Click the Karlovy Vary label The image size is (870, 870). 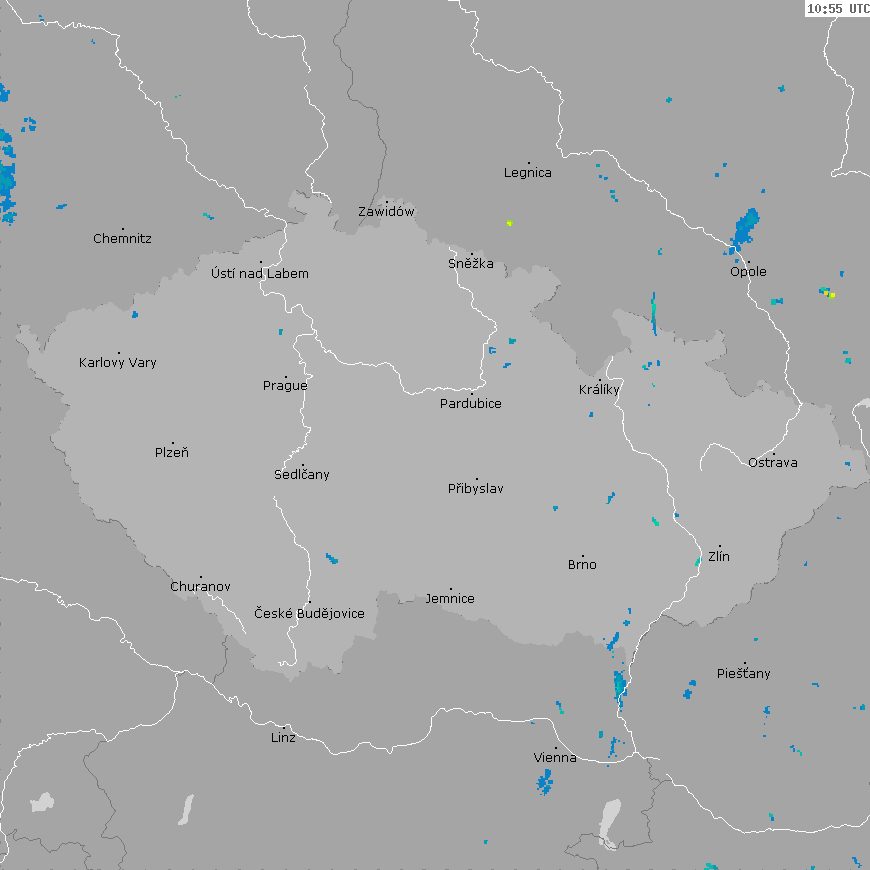pyautogui.click(x=118, y=363)
